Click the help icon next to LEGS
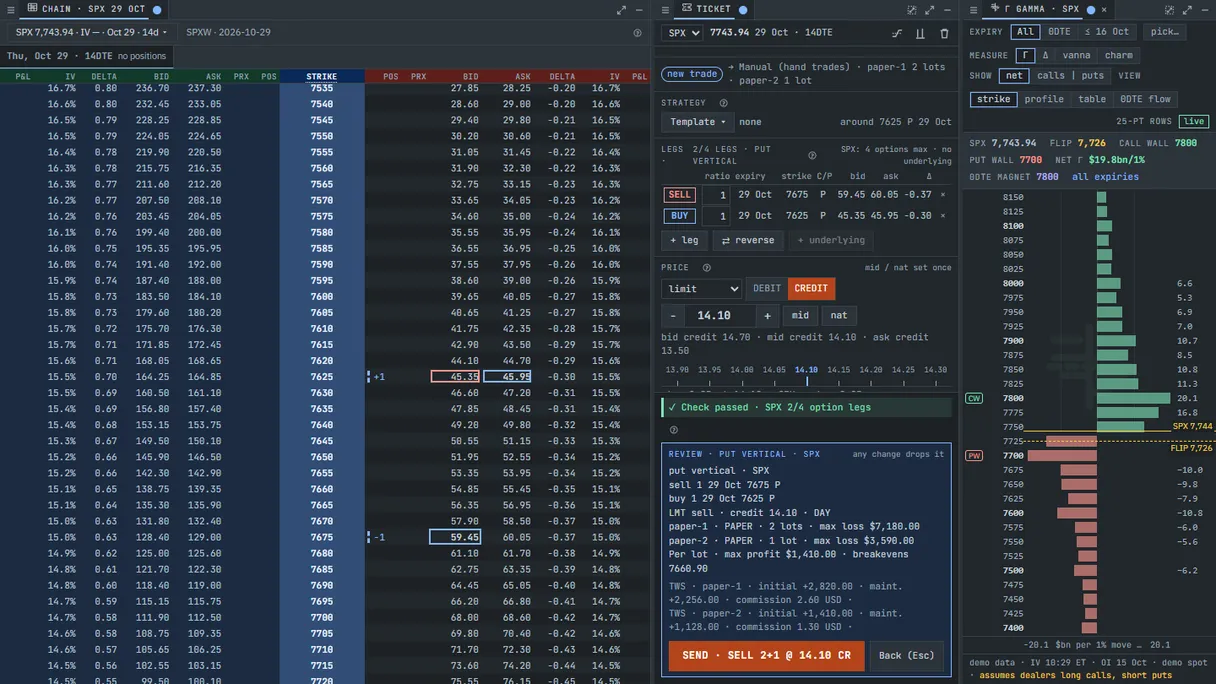The height and width of the screenshot is (684, 1216). (x=812, y=155)
